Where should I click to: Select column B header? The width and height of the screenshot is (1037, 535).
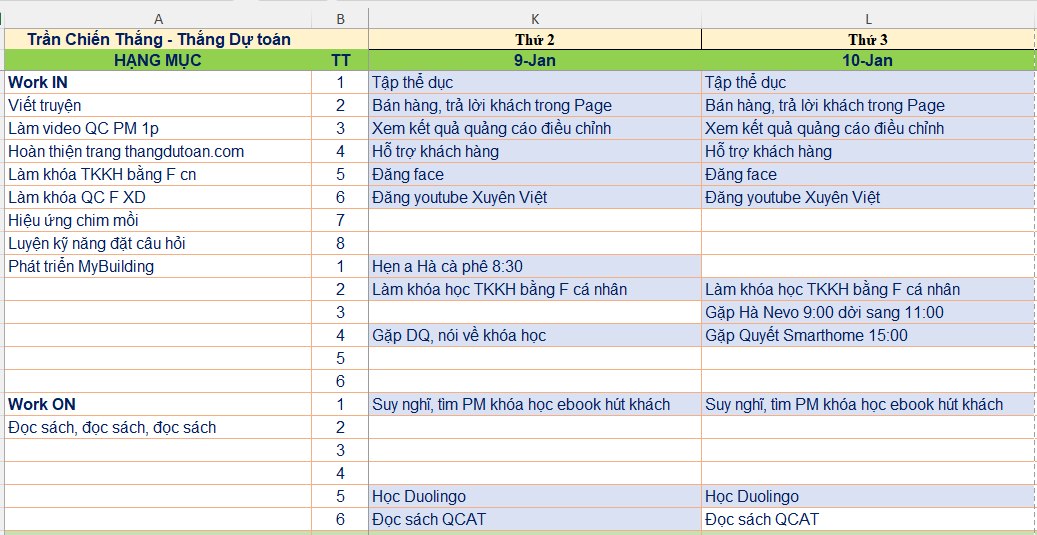[x=340, y=19]
